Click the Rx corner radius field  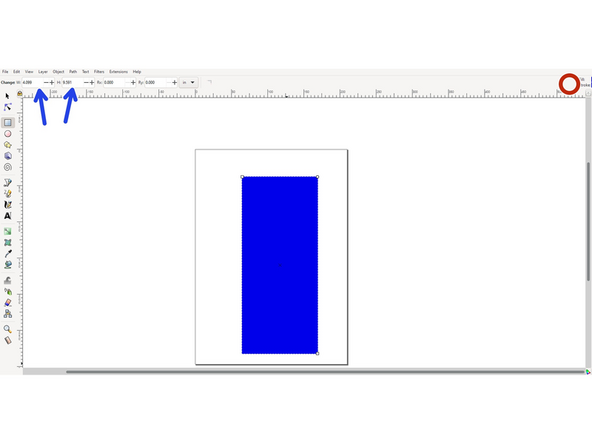click(114, 82)
